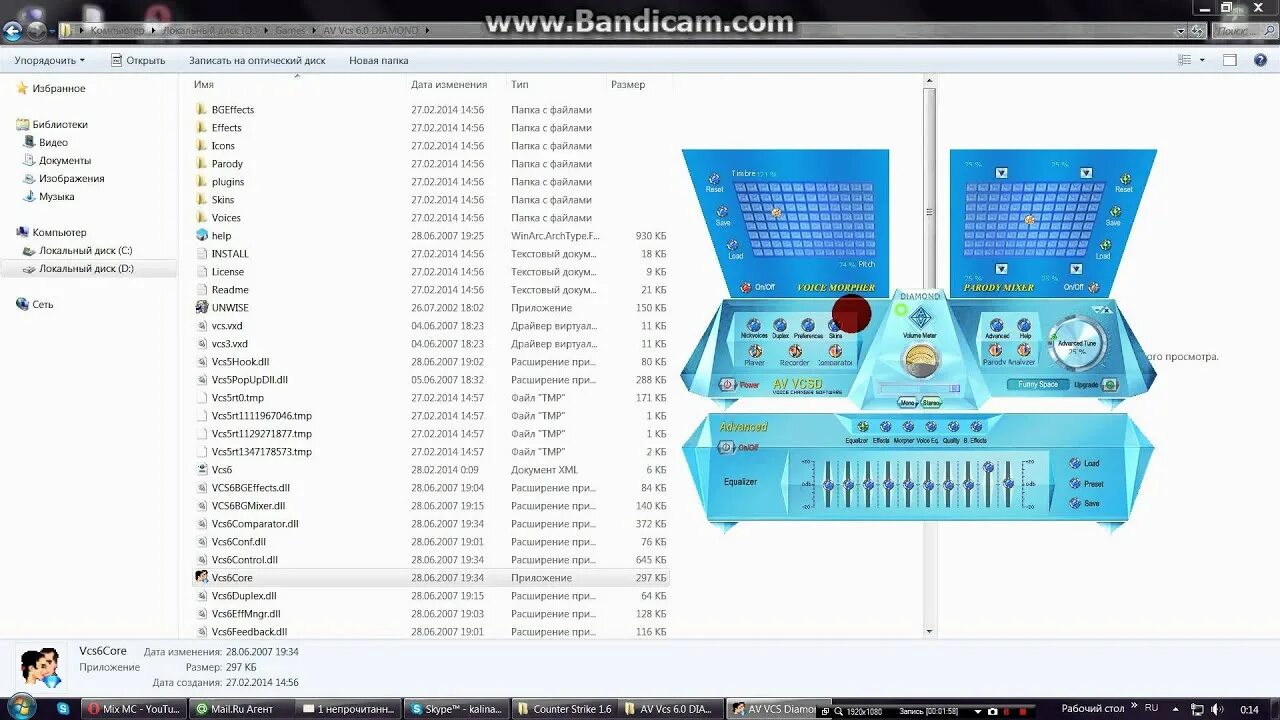
Task: Toggle Parody Mixer On/Off
Action: (1093, 287)
